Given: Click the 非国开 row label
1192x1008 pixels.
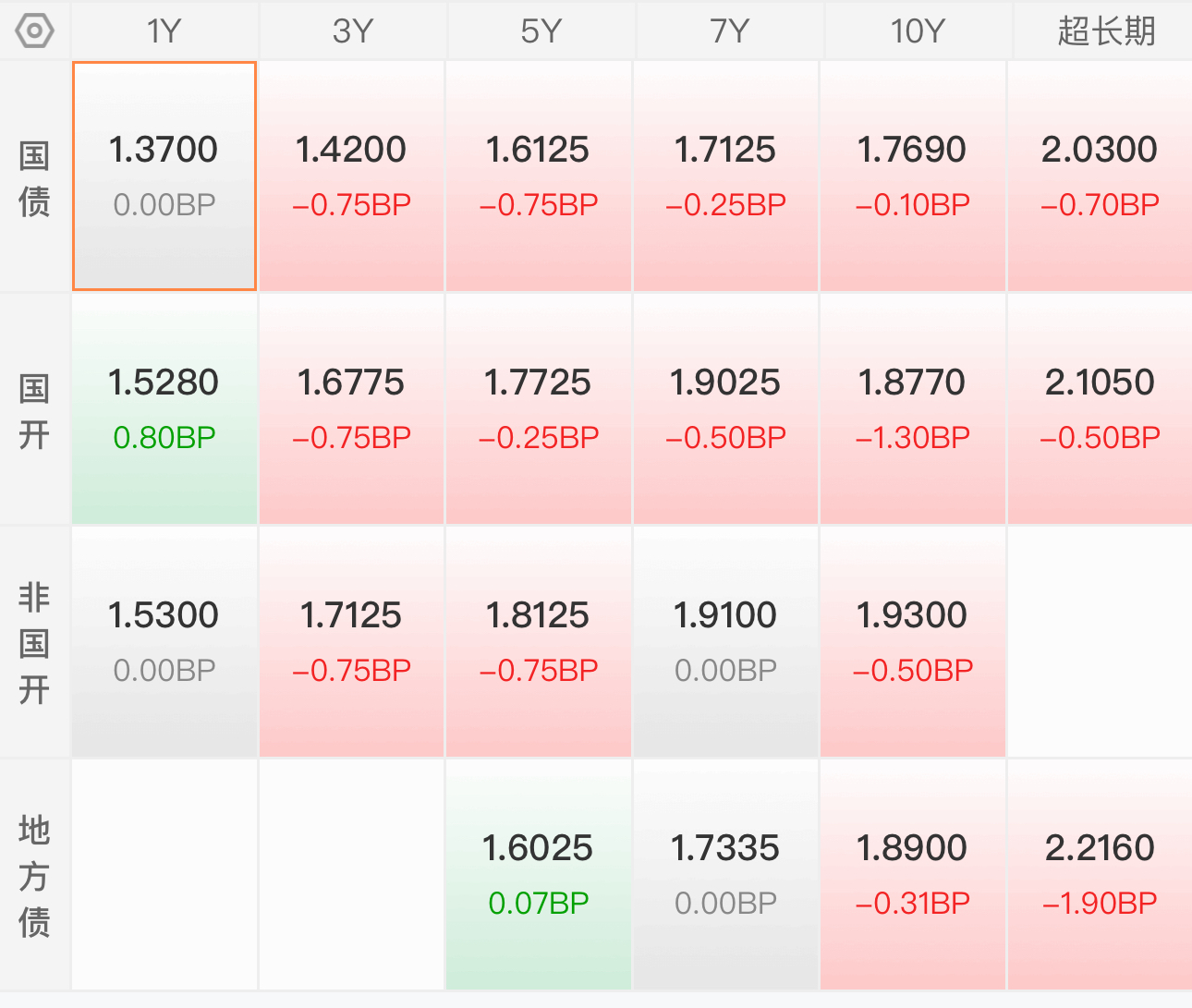Looking at the screenshot, I should coord(34,643).
